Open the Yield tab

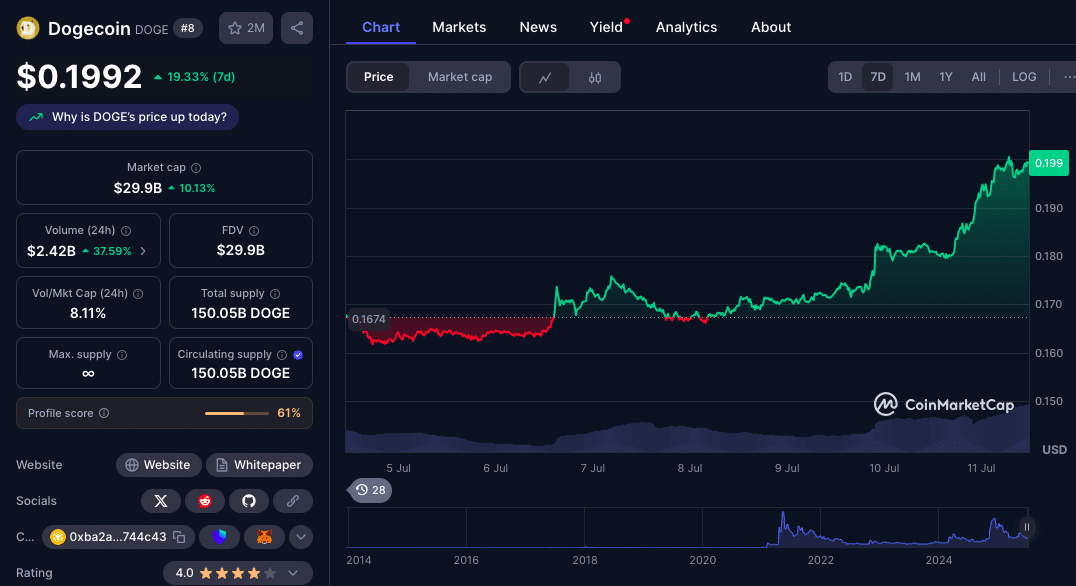click(x=607, y=27)
